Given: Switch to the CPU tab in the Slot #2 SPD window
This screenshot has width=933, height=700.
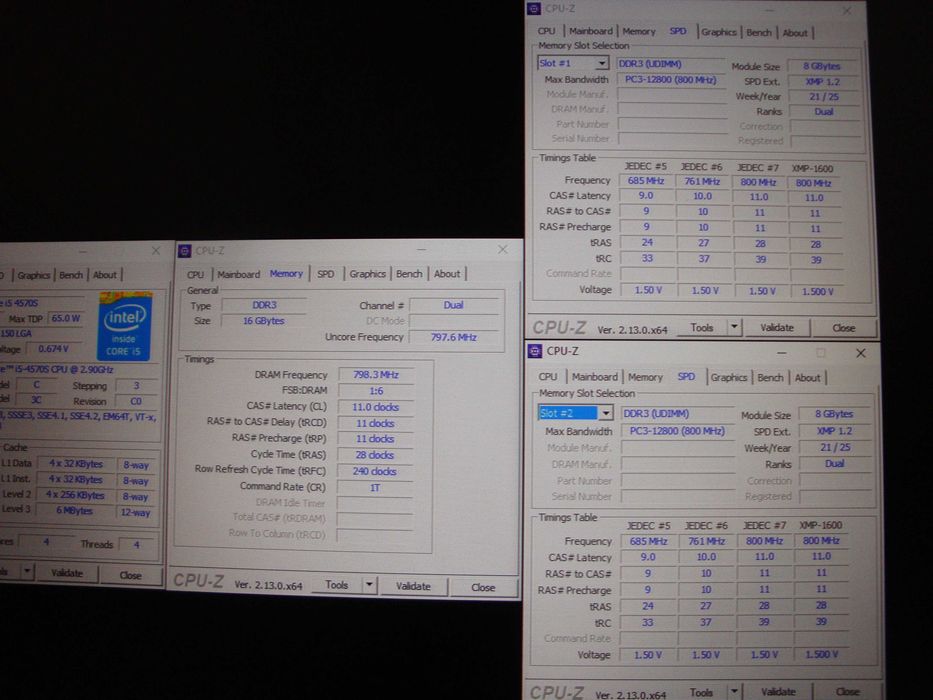Looking at the screenshot, I should pyautogui.click(x=547, y=377).
